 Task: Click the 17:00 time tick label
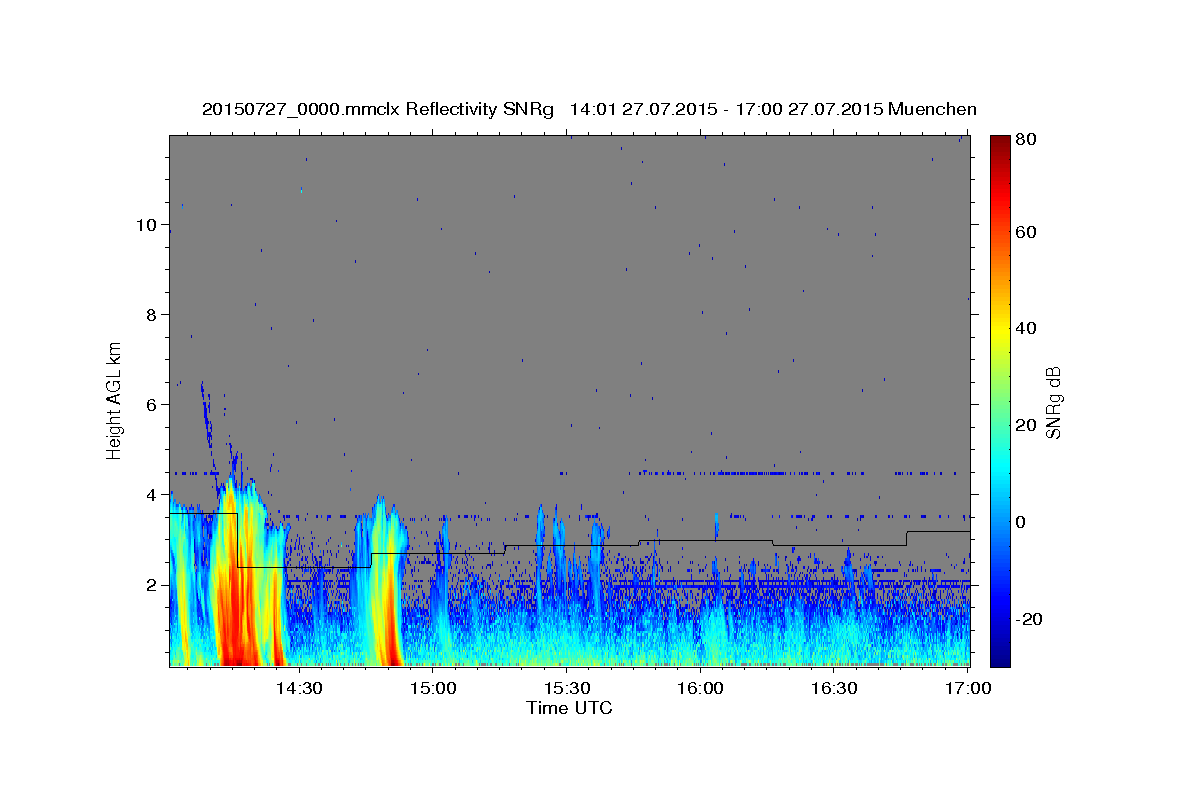click(x=968, y=688)
